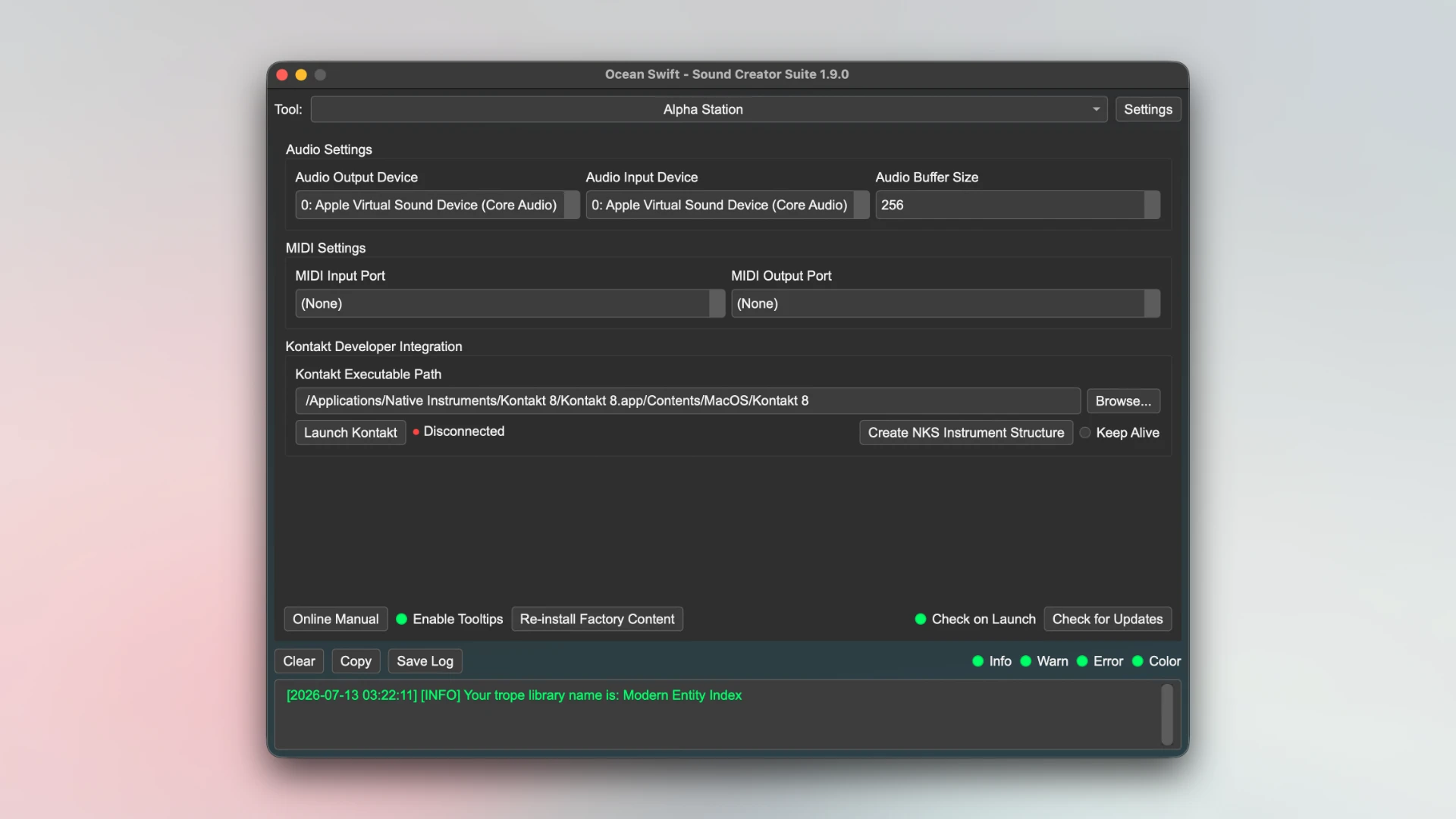This screenshot has width=1456, height=819.
Task: Click Browse... for the Kontakt path
Action: tap(1123, 401)
